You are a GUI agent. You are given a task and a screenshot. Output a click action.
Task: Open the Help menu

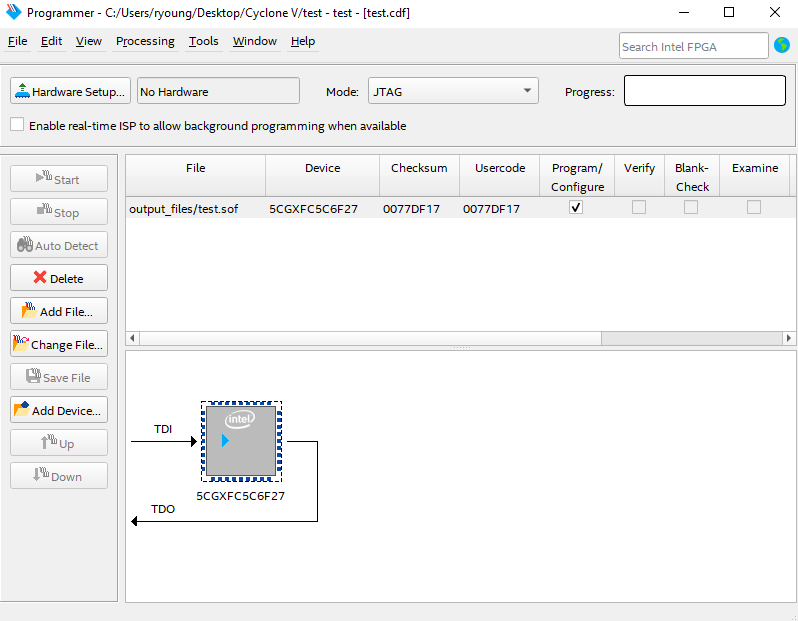pyautogui.click(x=303, y=41)
